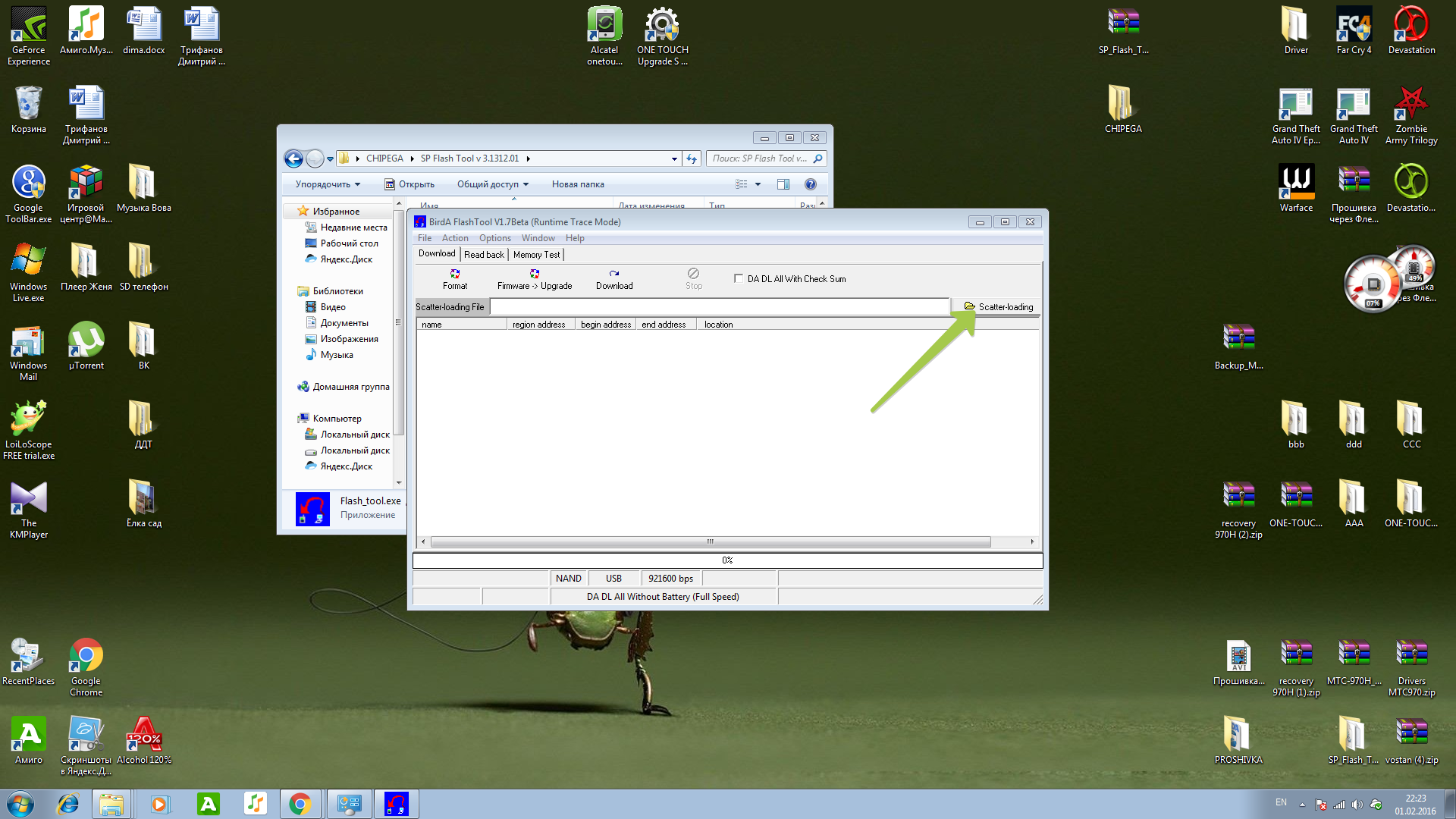Viewport: 1456px width, 819px height.
Task: Click the Scatter-loading File path field
Action: coord(719,307)
